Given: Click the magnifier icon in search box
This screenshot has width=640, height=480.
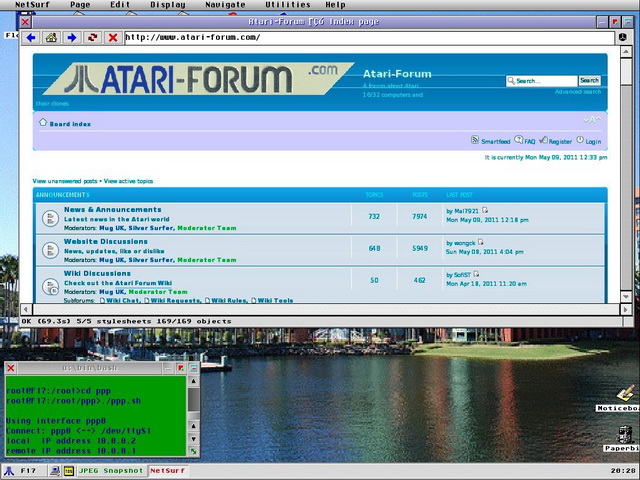Looking at the screenshot, I should 511,81.
